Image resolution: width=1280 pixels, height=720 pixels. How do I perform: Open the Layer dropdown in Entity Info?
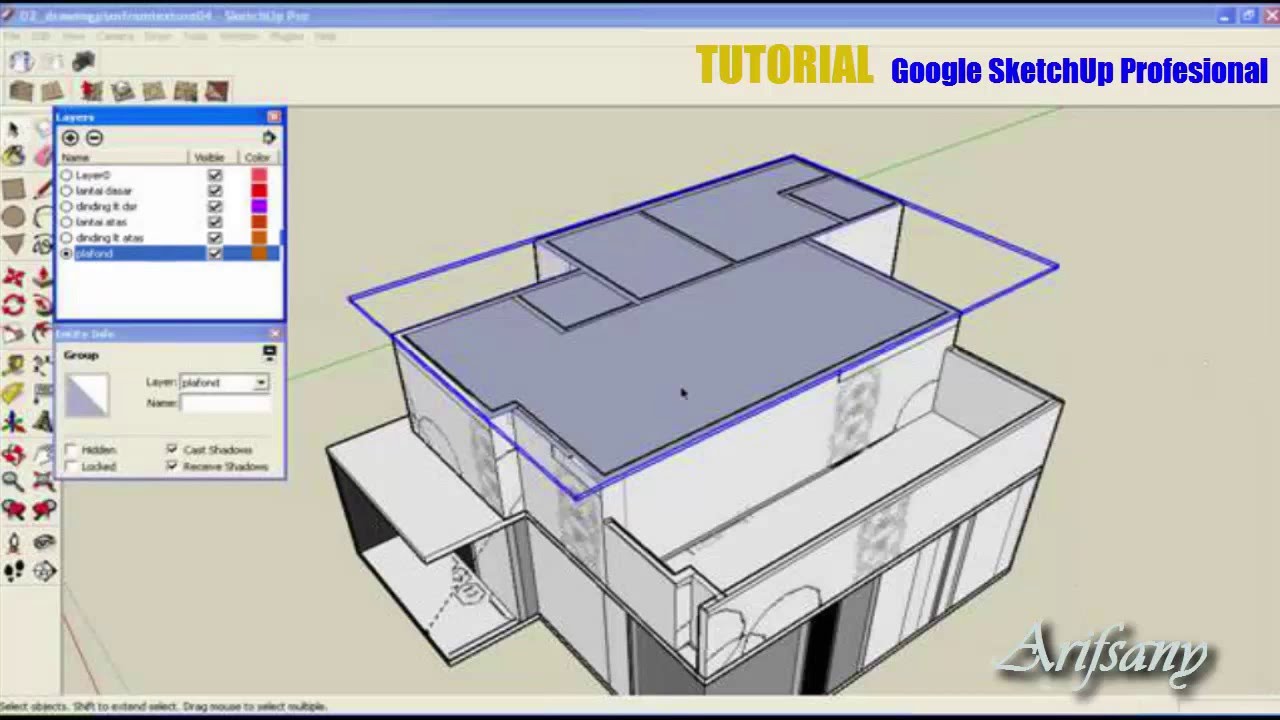pyautogui.click(x=261, y=383)
